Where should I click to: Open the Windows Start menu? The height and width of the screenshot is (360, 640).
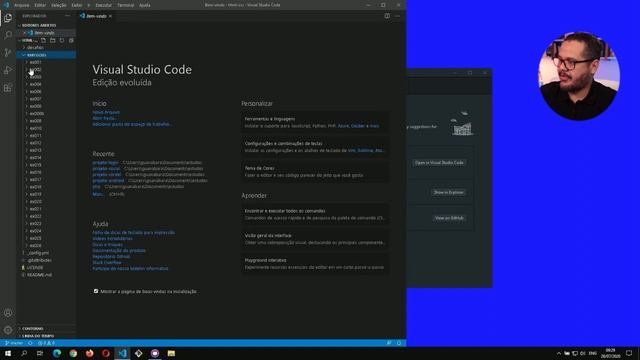click(x=8, y=353)
